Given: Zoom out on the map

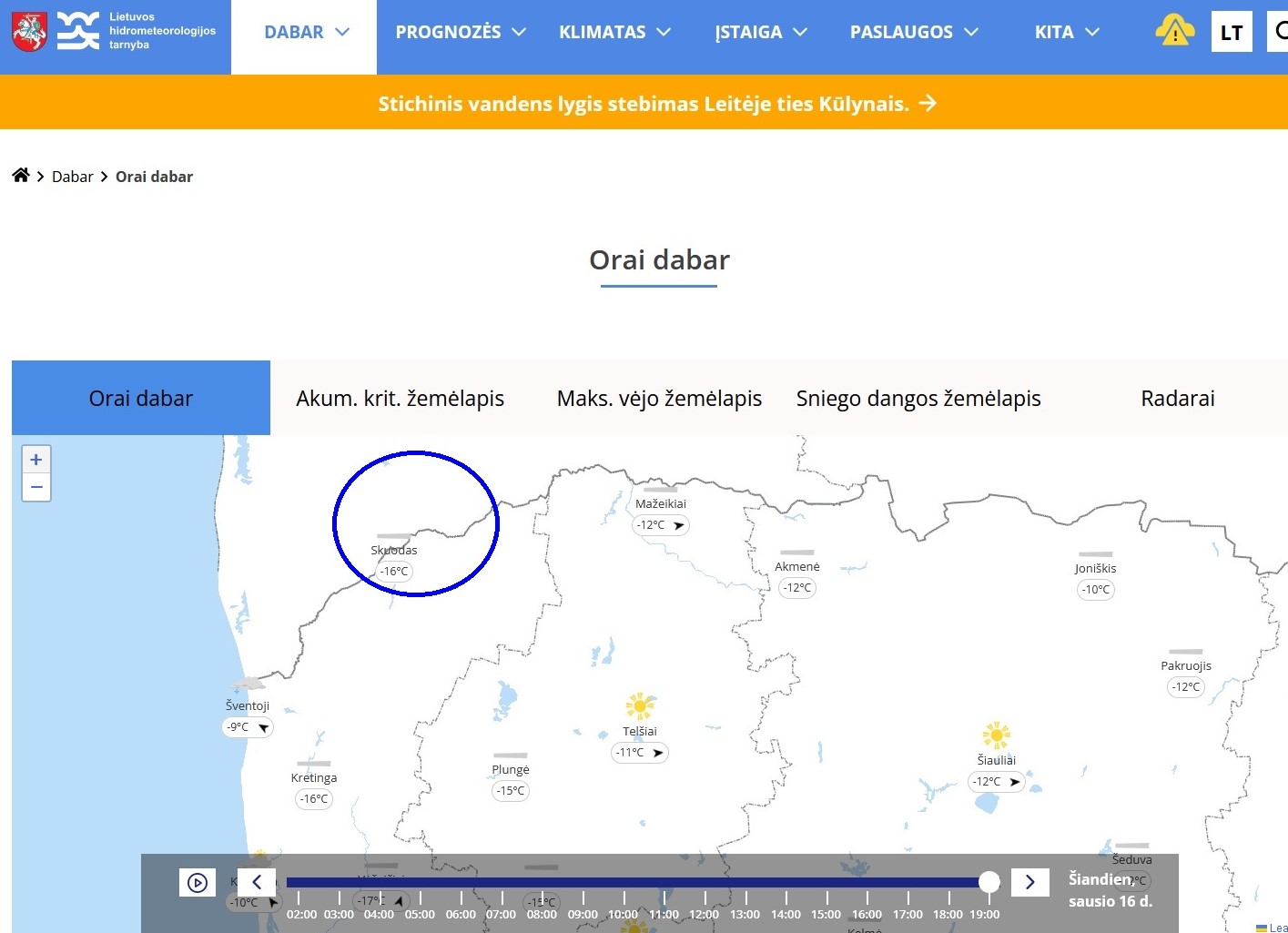Looking at the screenshot, I should click(x=36, y=487).
